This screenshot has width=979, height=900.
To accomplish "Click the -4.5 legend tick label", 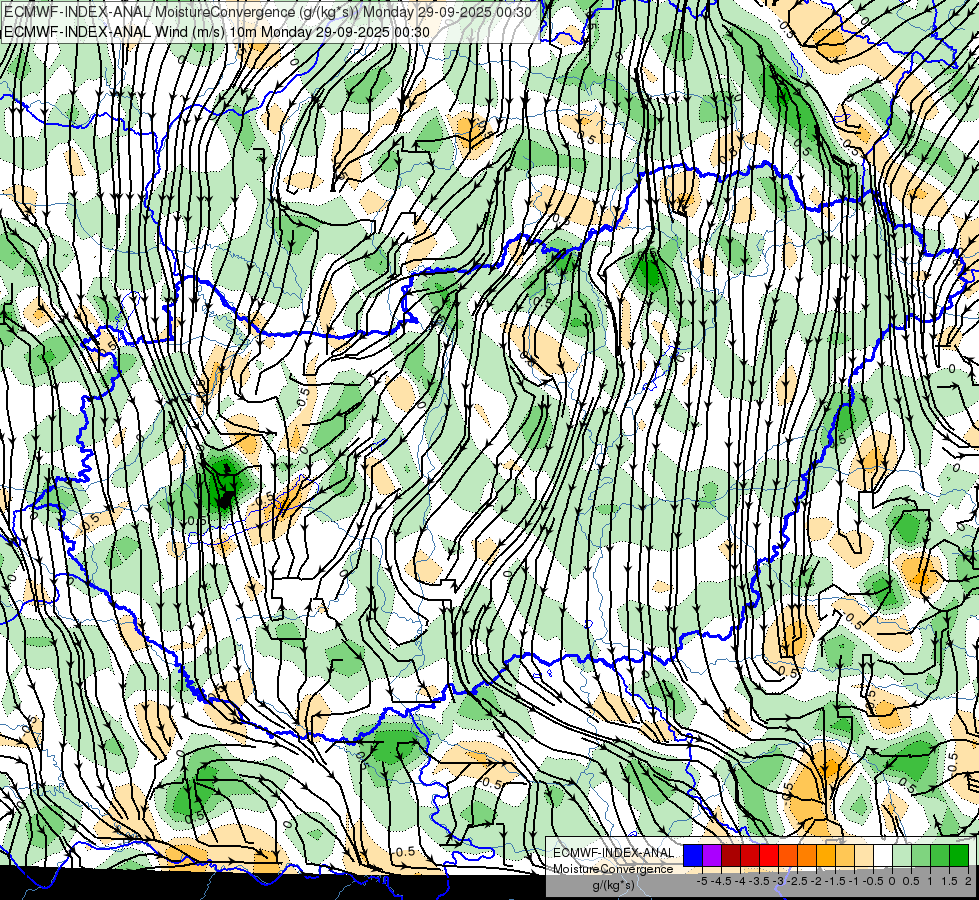I will click(721, 881).
